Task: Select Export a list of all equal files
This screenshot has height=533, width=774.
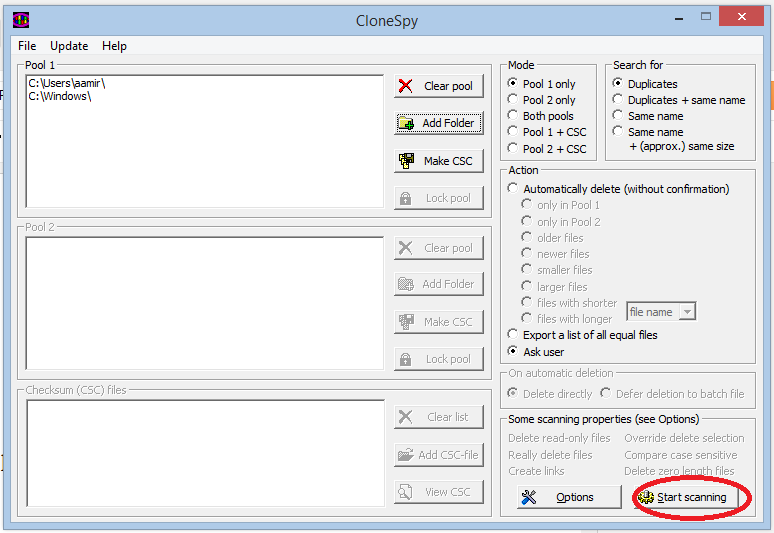Action: (583, 335)
